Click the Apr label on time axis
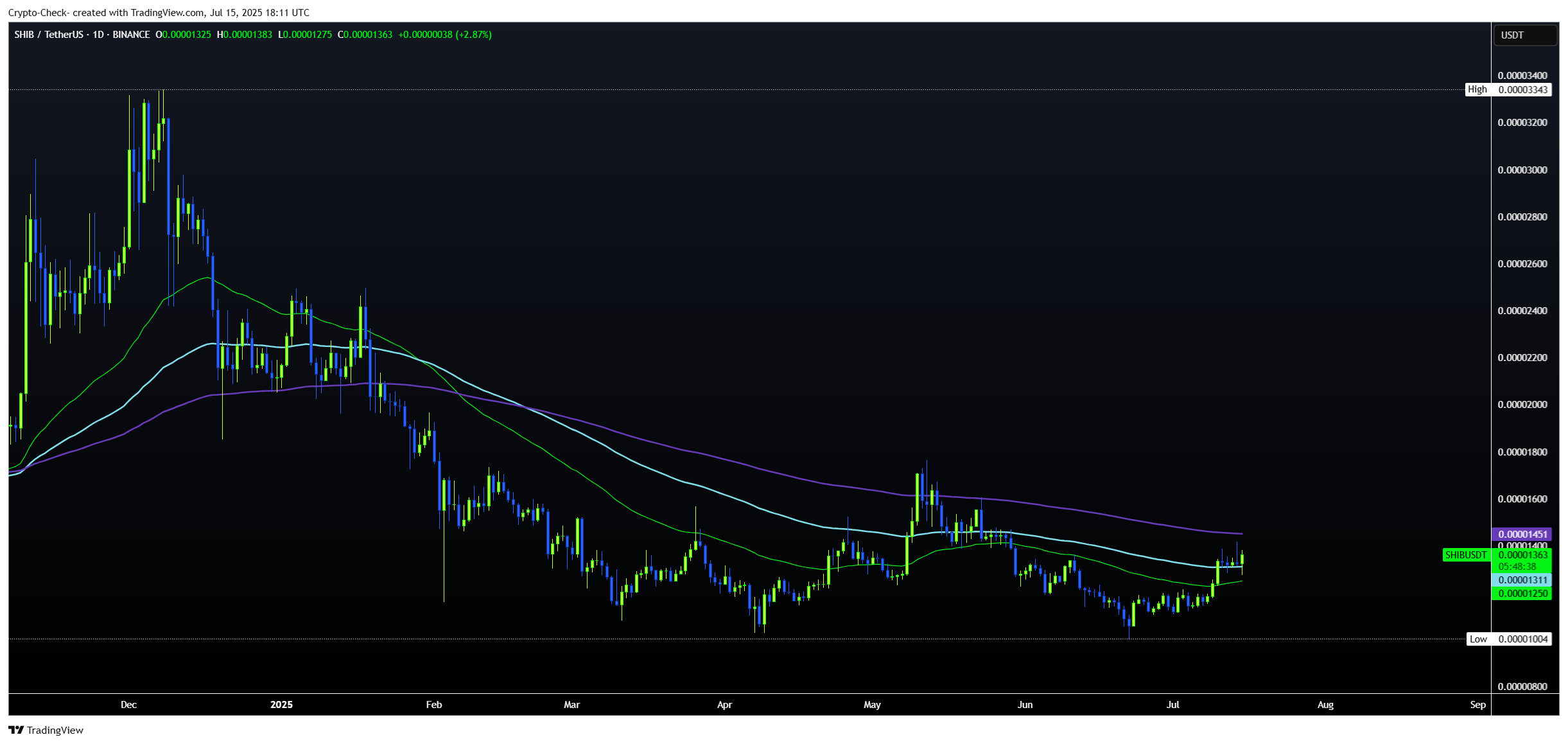 point(724,705)
